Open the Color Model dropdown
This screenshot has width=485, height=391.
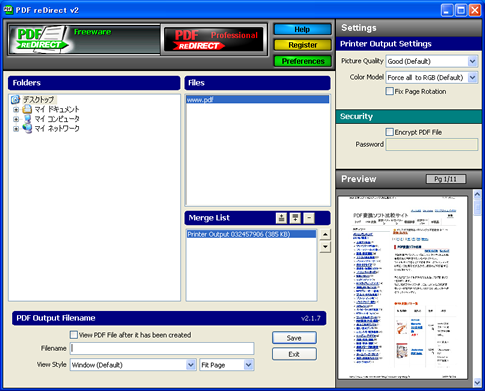pyautogui.click(x=432, y=77)
